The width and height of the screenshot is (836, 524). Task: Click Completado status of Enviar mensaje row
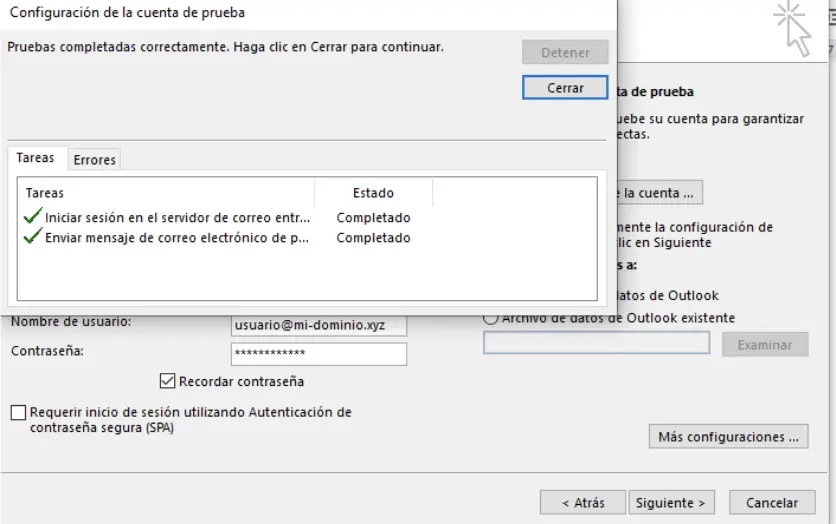[373, 238]
